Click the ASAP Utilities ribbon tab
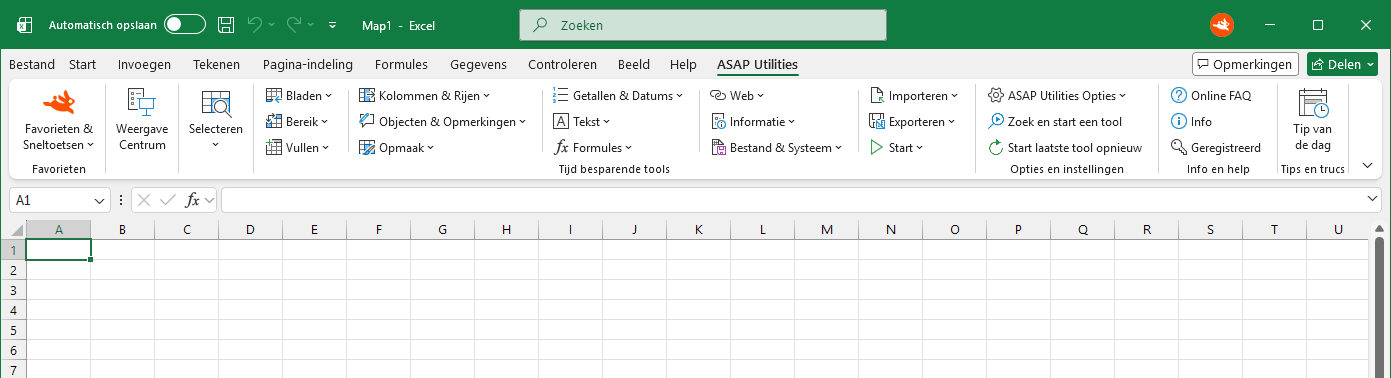The height and width of the screenshot is (378, 1391). [757, 64]
